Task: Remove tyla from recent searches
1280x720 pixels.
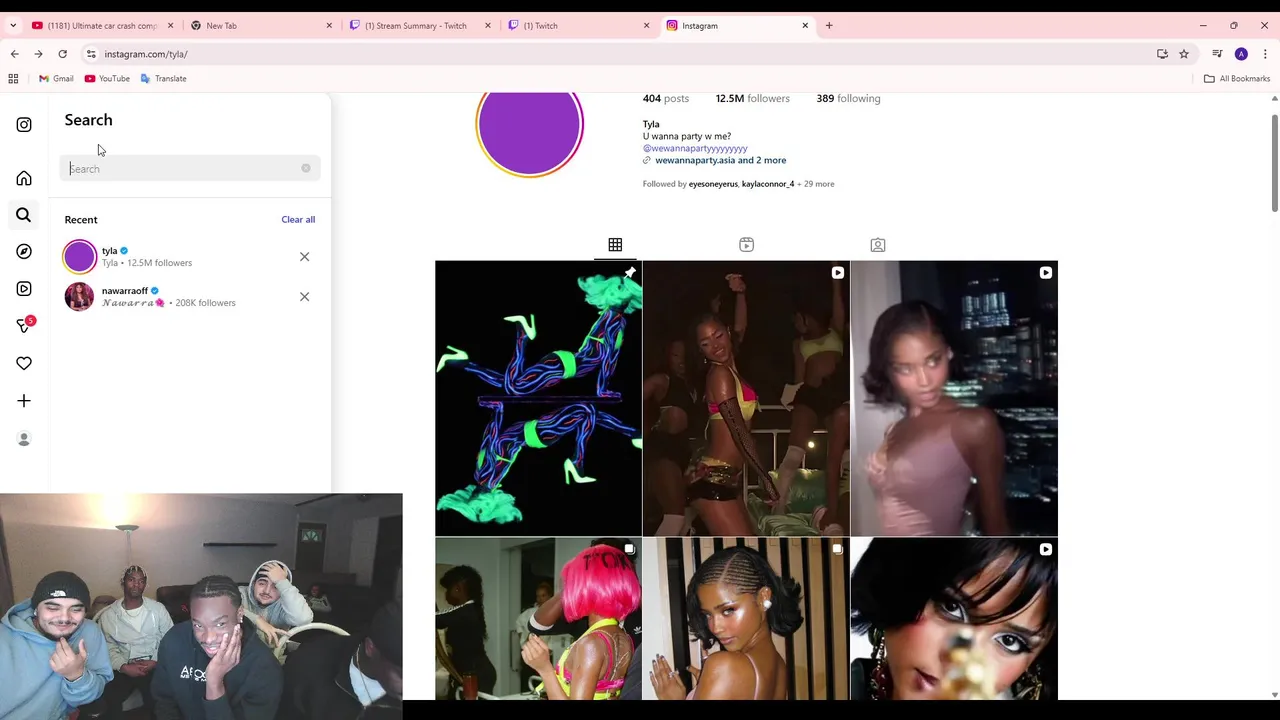Action: click(304, 257)
